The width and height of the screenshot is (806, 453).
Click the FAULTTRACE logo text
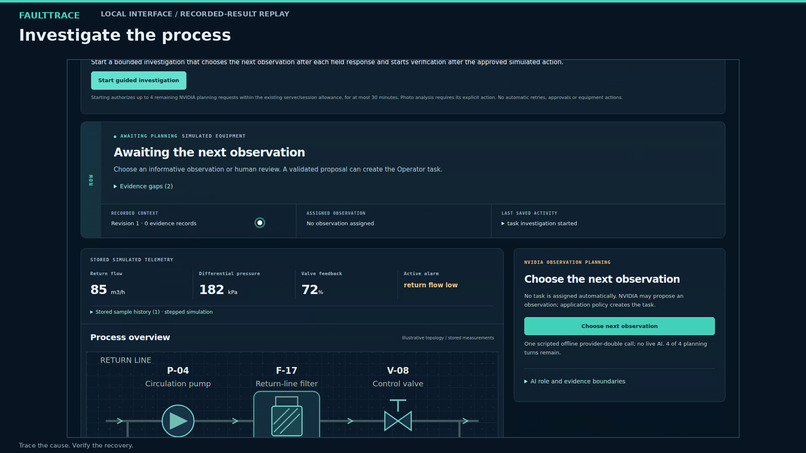coord(49,15)
